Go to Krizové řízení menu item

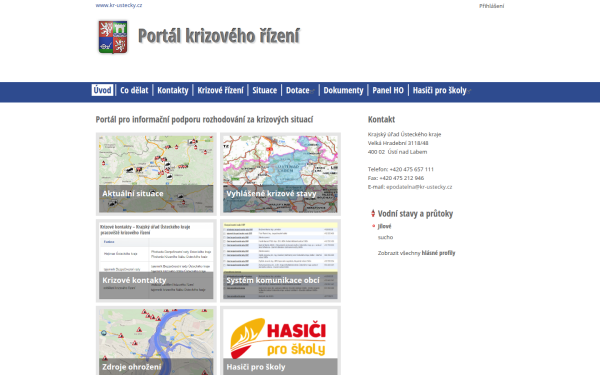(x=220, y=90)
